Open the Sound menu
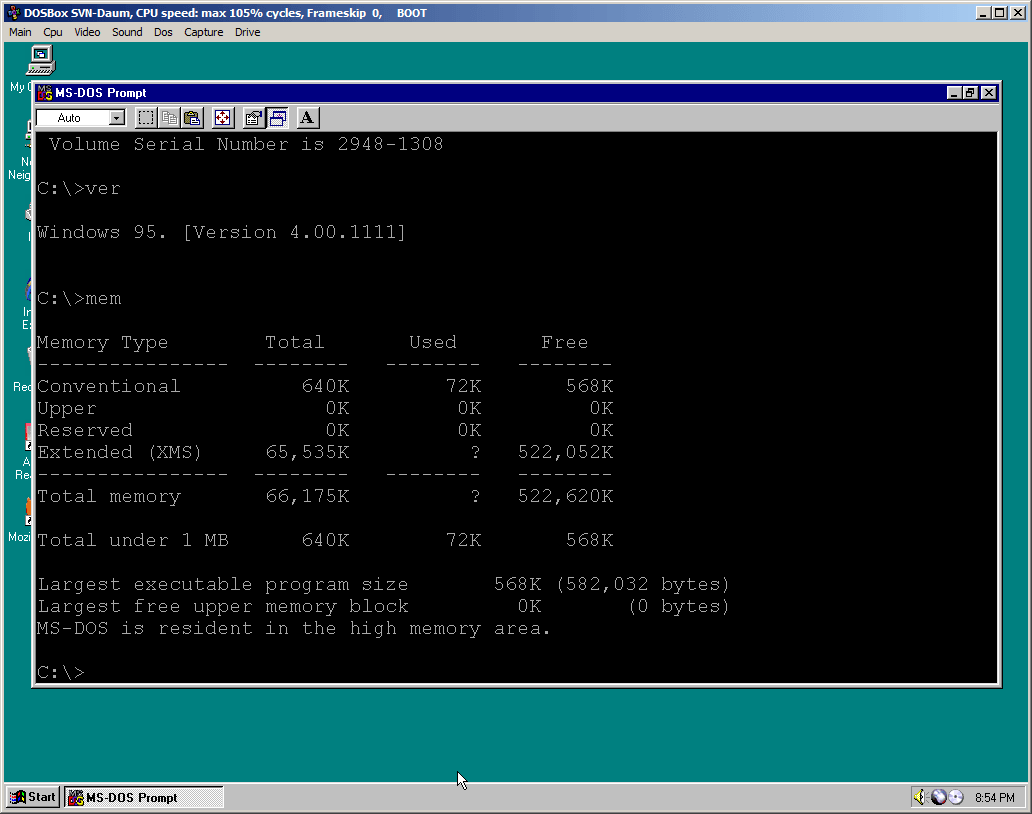This screenshot has width=1032, height=814. coord(127,32)
